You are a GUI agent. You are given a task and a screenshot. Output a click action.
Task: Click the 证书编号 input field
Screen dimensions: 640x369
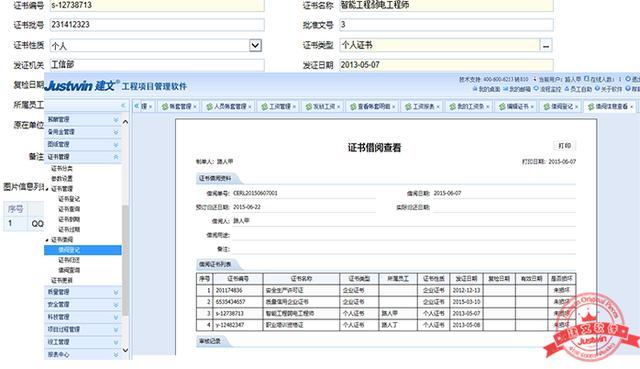click(157, 5)
